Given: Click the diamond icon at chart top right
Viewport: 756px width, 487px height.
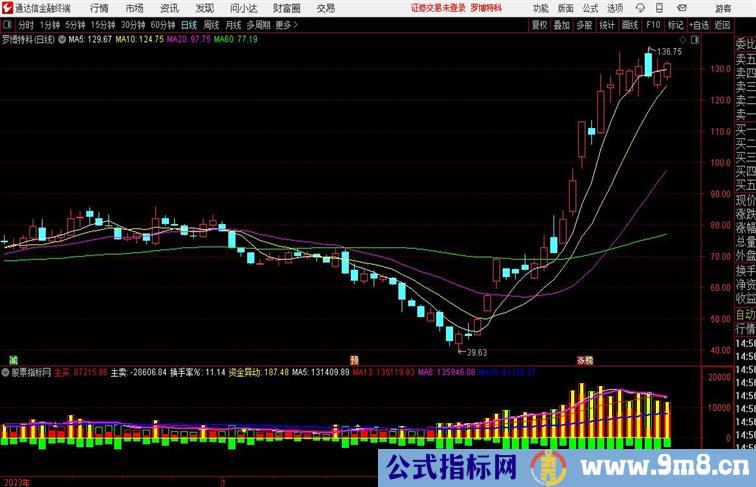Looking at the screenshot, I should click(x=683, y=40).
